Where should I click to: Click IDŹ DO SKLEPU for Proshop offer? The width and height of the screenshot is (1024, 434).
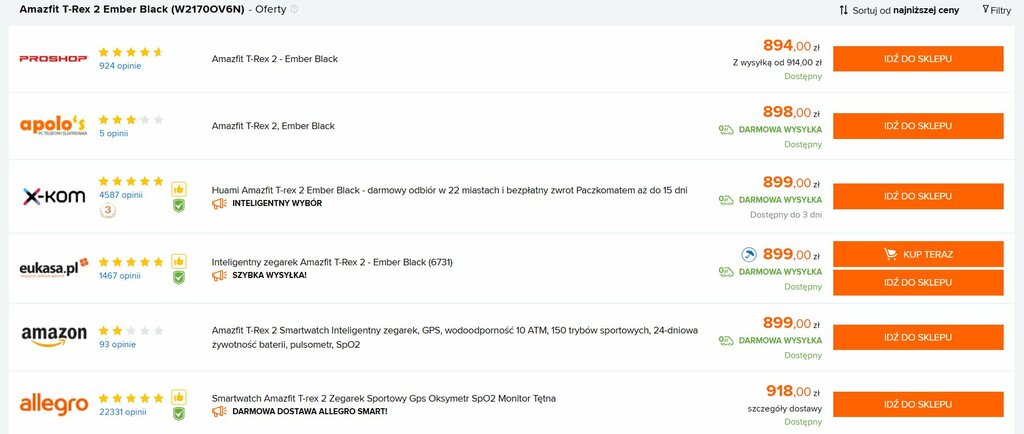[x=918, y=59]
